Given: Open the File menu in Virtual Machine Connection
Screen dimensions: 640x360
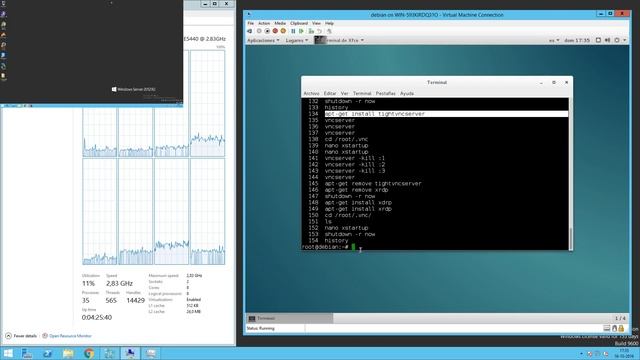Looking at the screenshot, I should [251, 23].
